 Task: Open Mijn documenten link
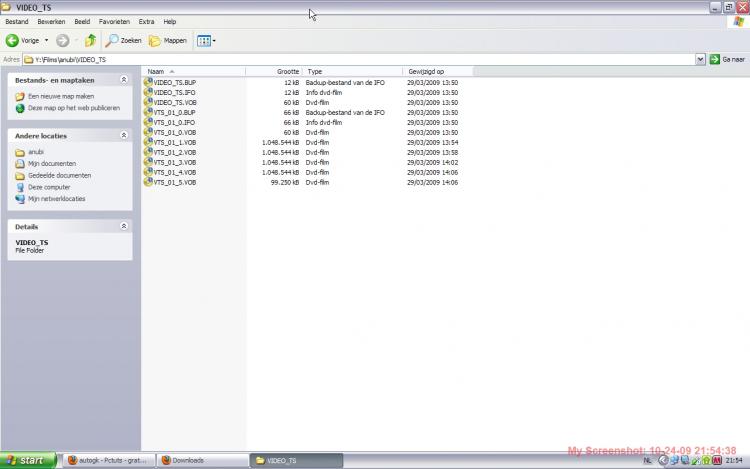pos(52,164)
